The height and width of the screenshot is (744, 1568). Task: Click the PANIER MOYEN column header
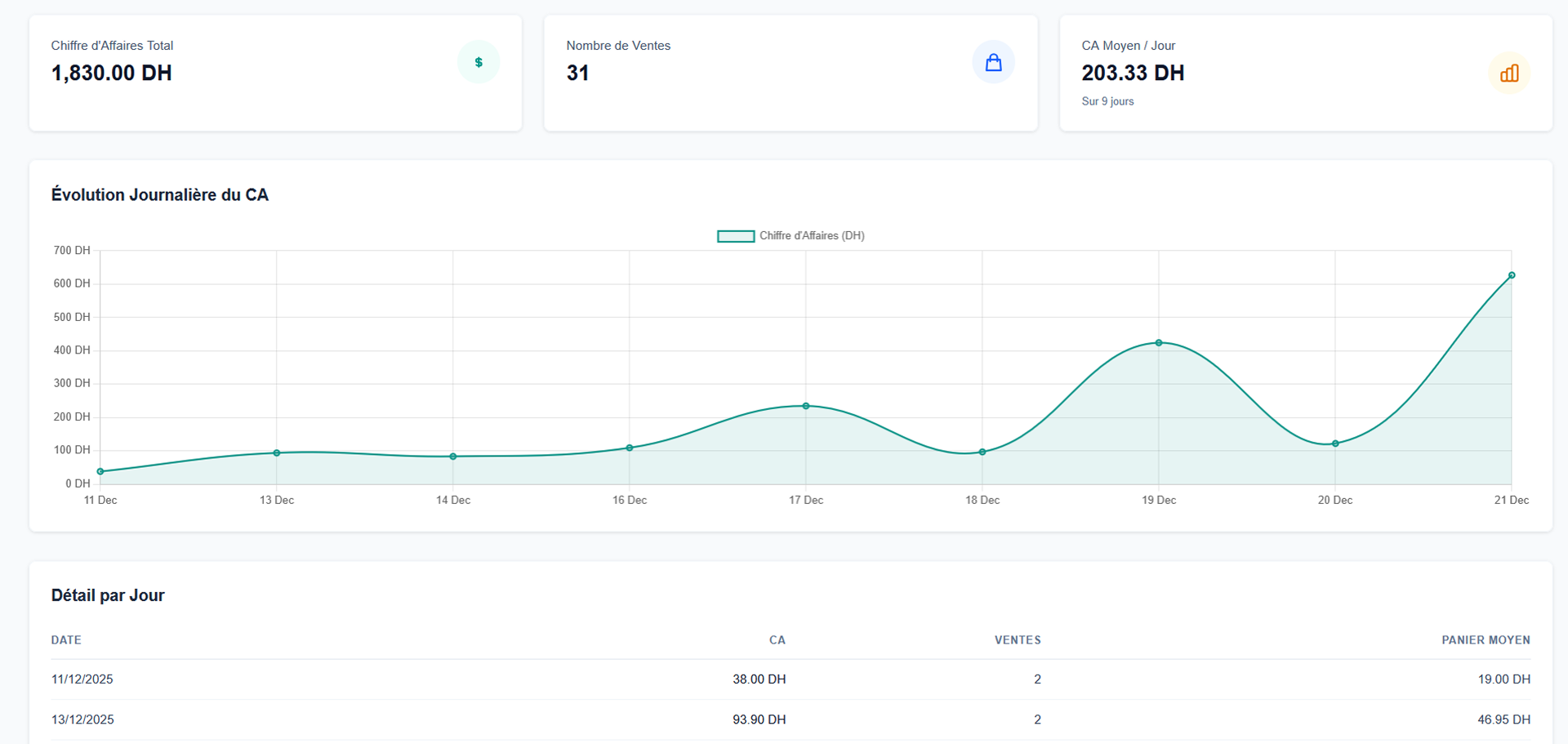pos(1486,640)
